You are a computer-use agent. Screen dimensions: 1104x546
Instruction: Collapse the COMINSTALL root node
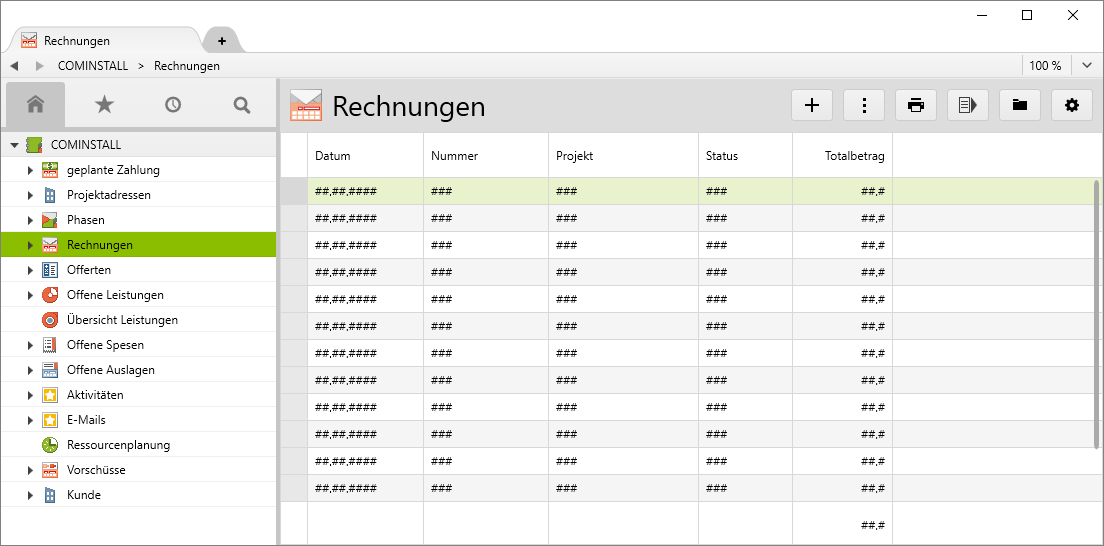[14, 145]
